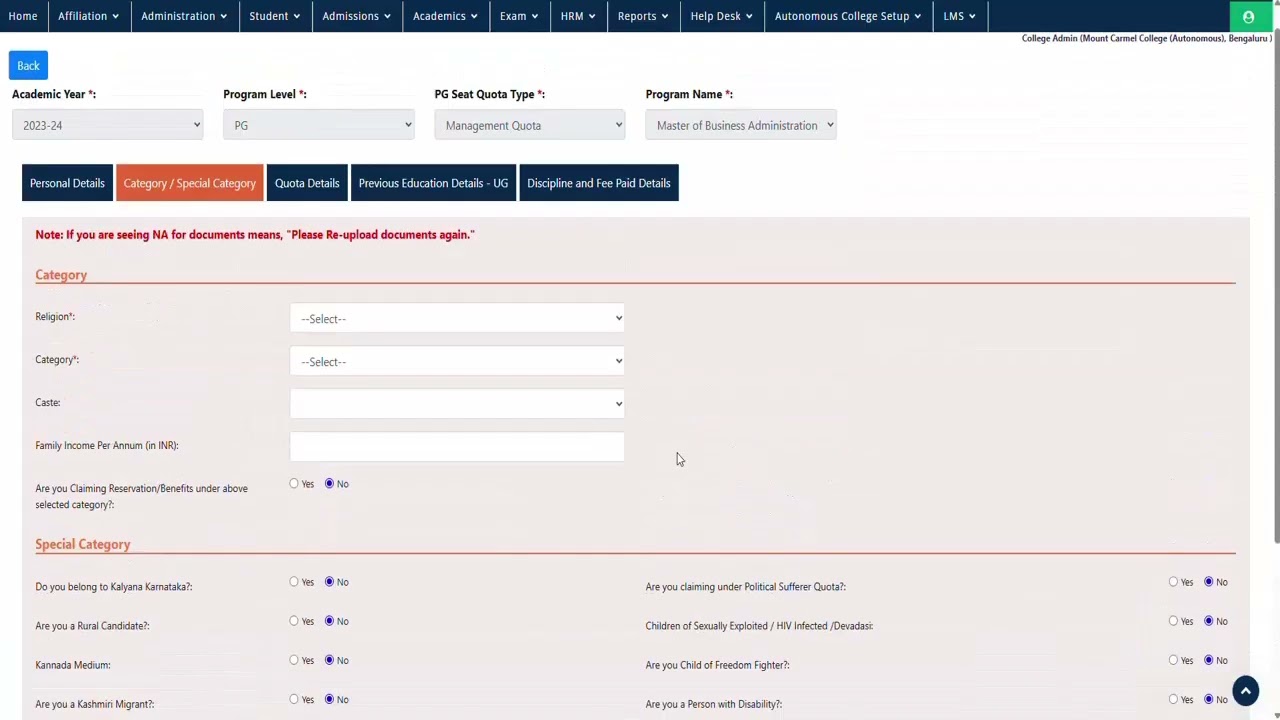Open the HRM menu

[578, 16]
